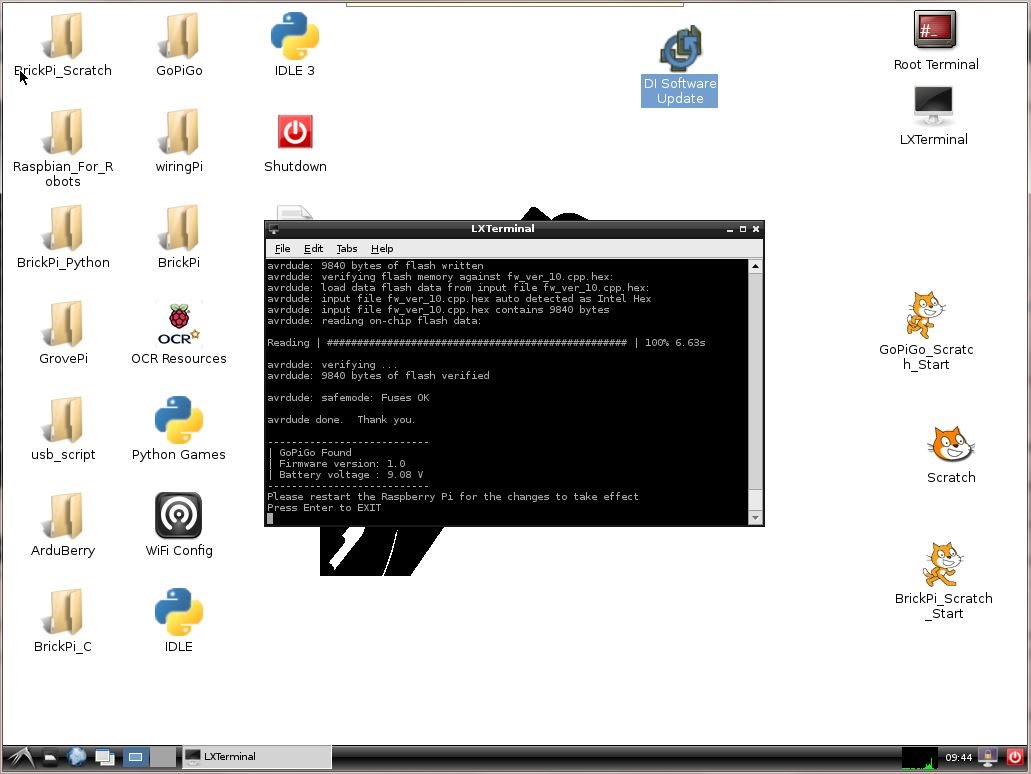The height and width of the screenshot is (774, 1031).
Task: Launch IDLE 3 Python icon
Action: click(295, 36)
